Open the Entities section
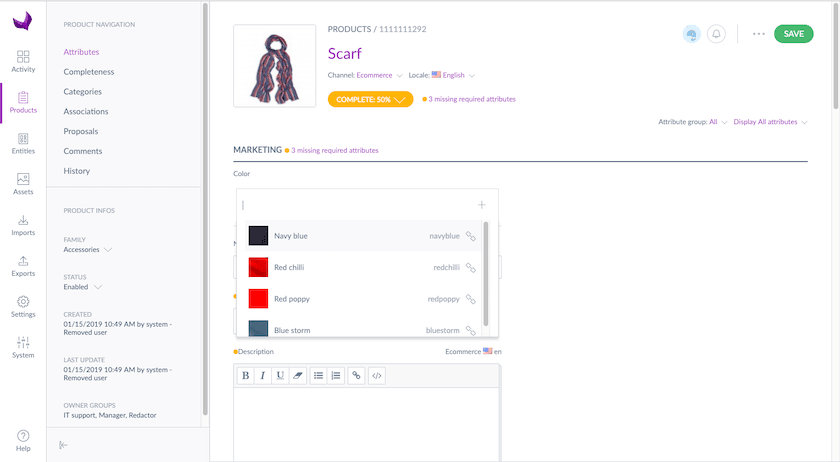The image size is (840, 462). [x=23, y=143]
